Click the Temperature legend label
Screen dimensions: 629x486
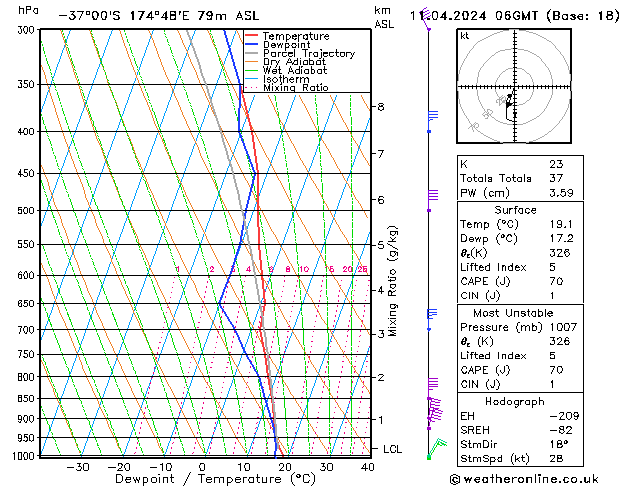296,36
